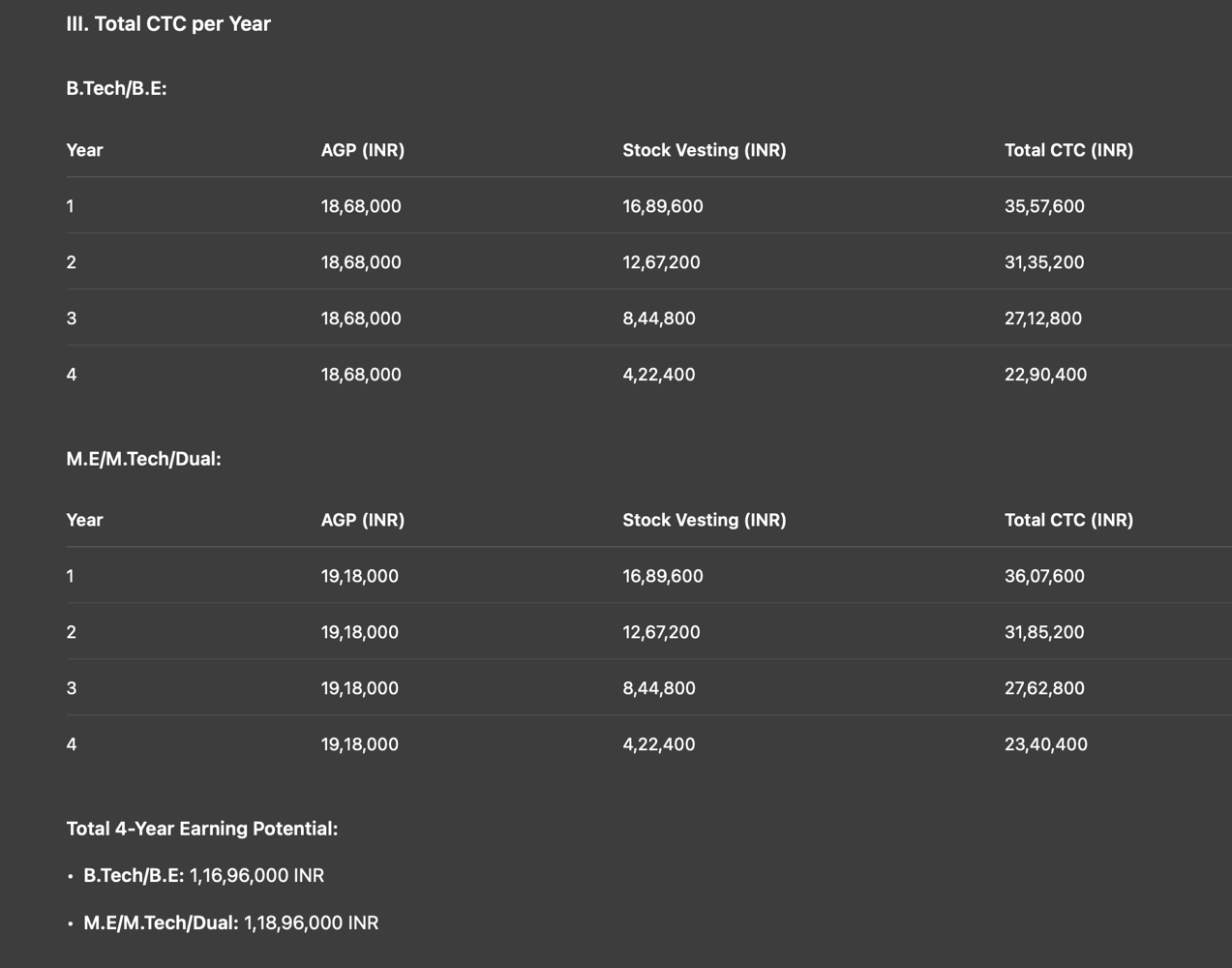This screenshot has height=968, width=1232.
Task: Select Total CTC value 31,35,200
Action: (1044, 262)
